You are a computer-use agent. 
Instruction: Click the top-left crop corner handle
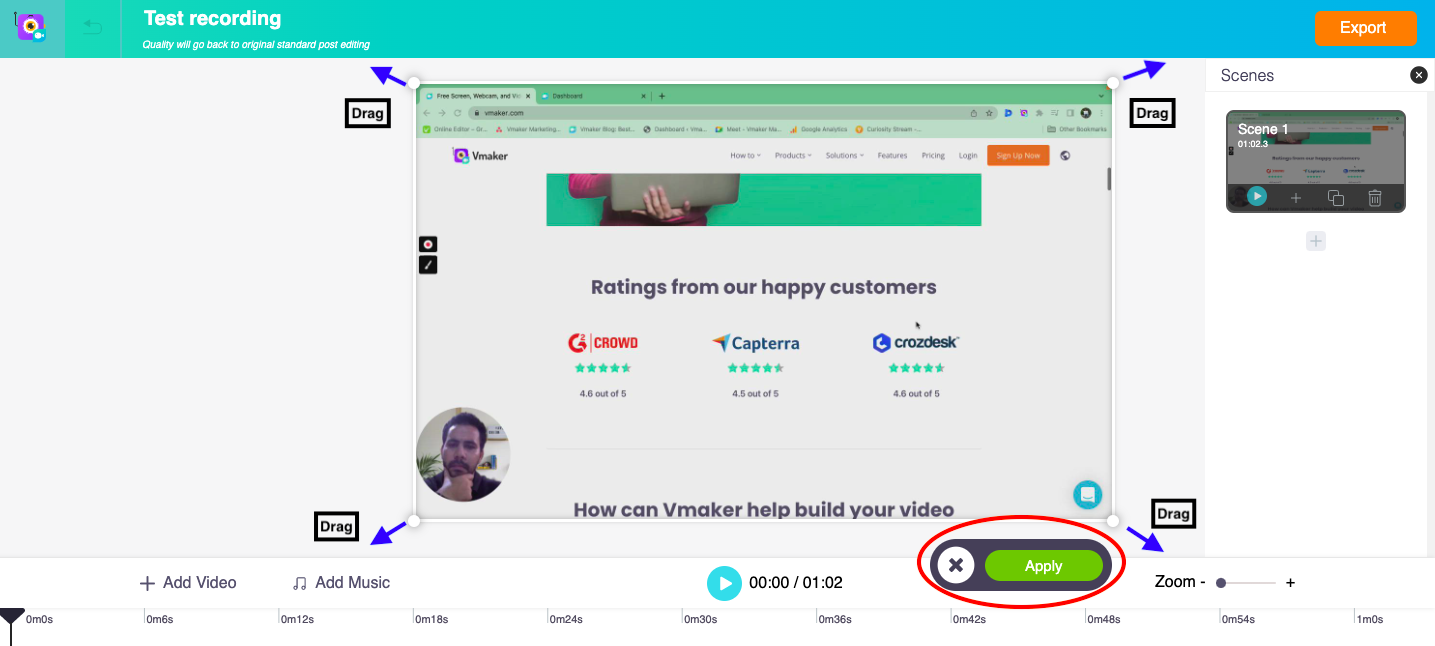pyautogui.click(x=413, y=85)
